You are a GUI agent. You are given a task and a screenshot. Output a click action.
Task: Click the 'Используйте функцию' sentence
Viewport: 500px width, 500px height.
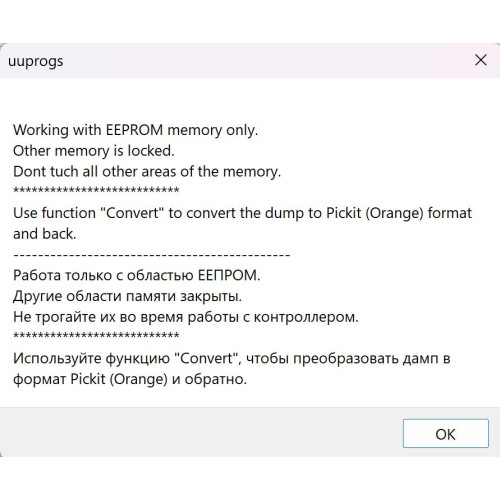(232, 359)
